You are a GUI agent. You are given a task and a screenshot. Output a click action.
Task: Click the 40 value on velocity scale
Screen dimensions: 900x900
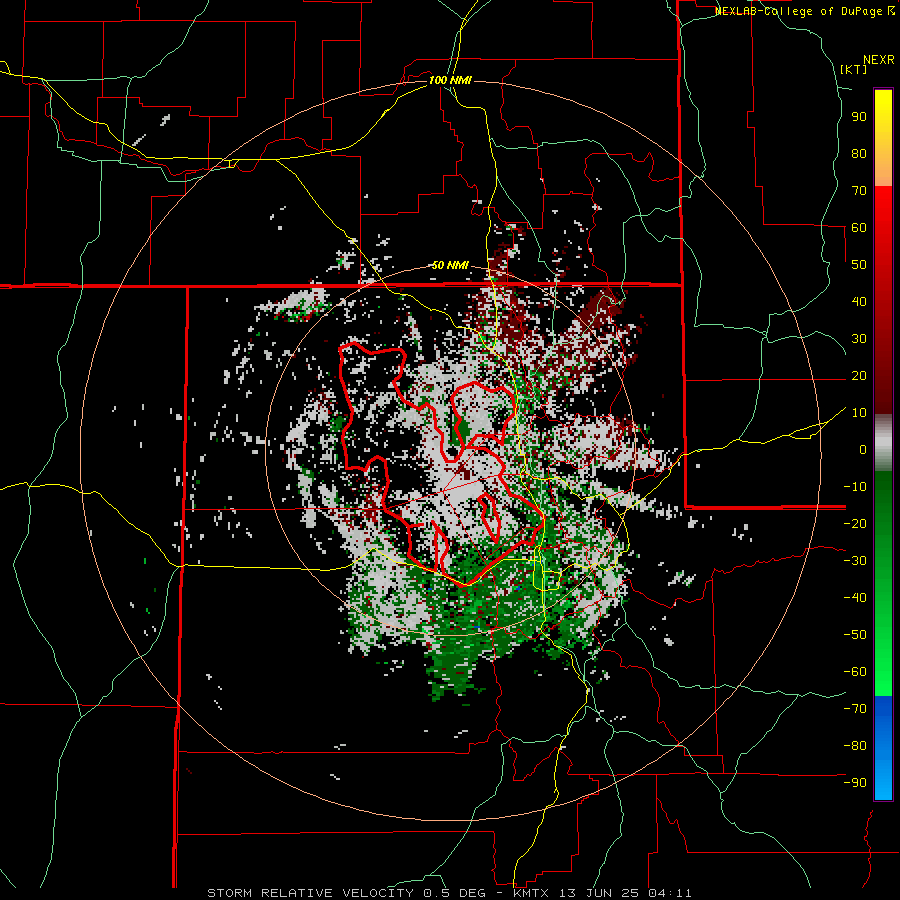pyautogui.click(x=859, y=301)
